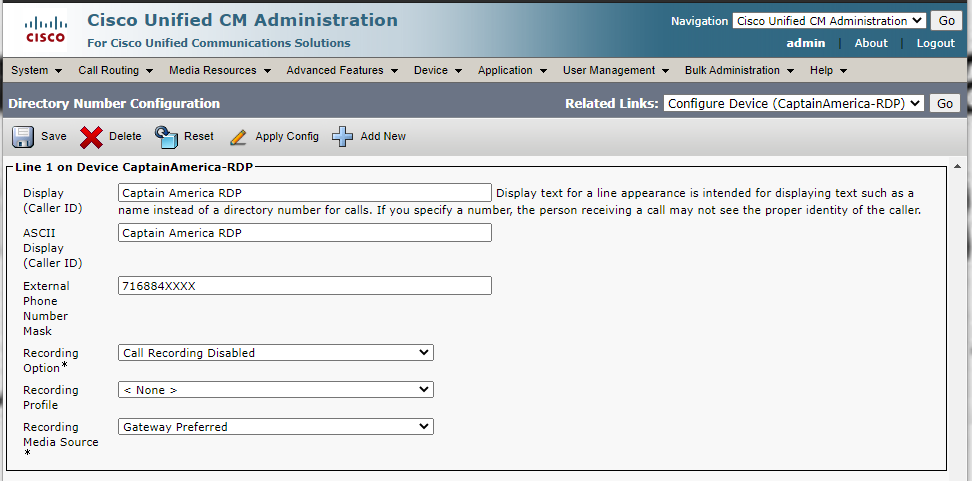
Task: Click the Cisco logo
Action: pyautogui.click(x=45, y=29)
